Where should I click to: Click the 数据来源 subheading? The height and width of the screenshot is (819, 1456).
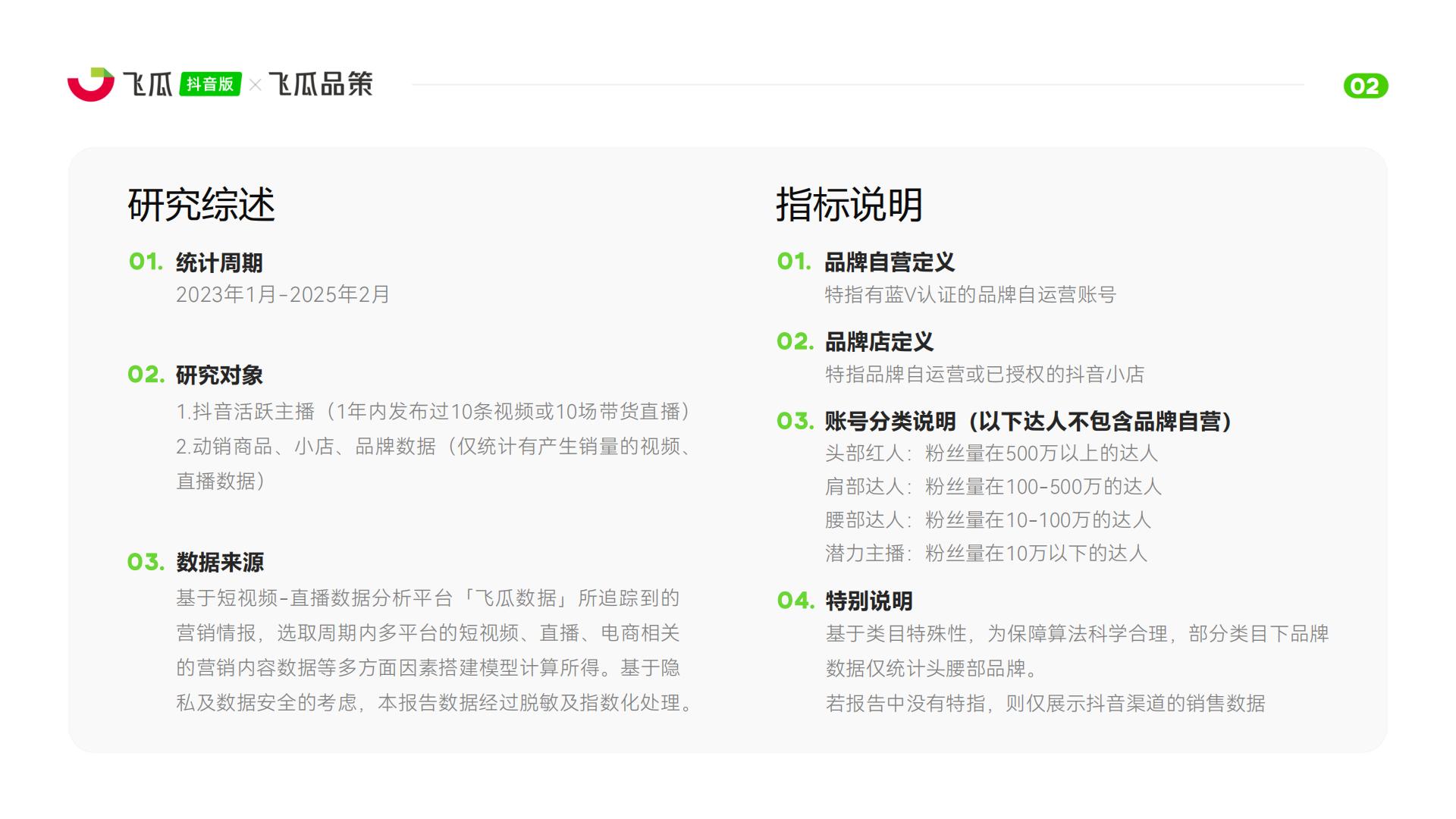pos(219,562)
